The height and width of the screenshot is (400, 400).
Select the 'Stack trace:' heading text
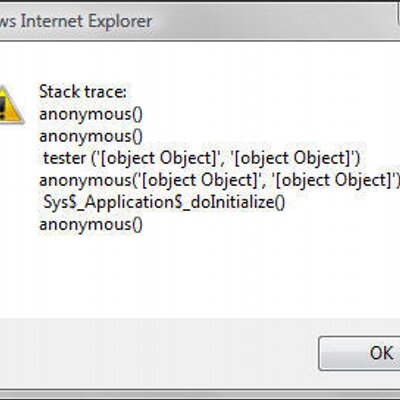click(x=83, y=91)
